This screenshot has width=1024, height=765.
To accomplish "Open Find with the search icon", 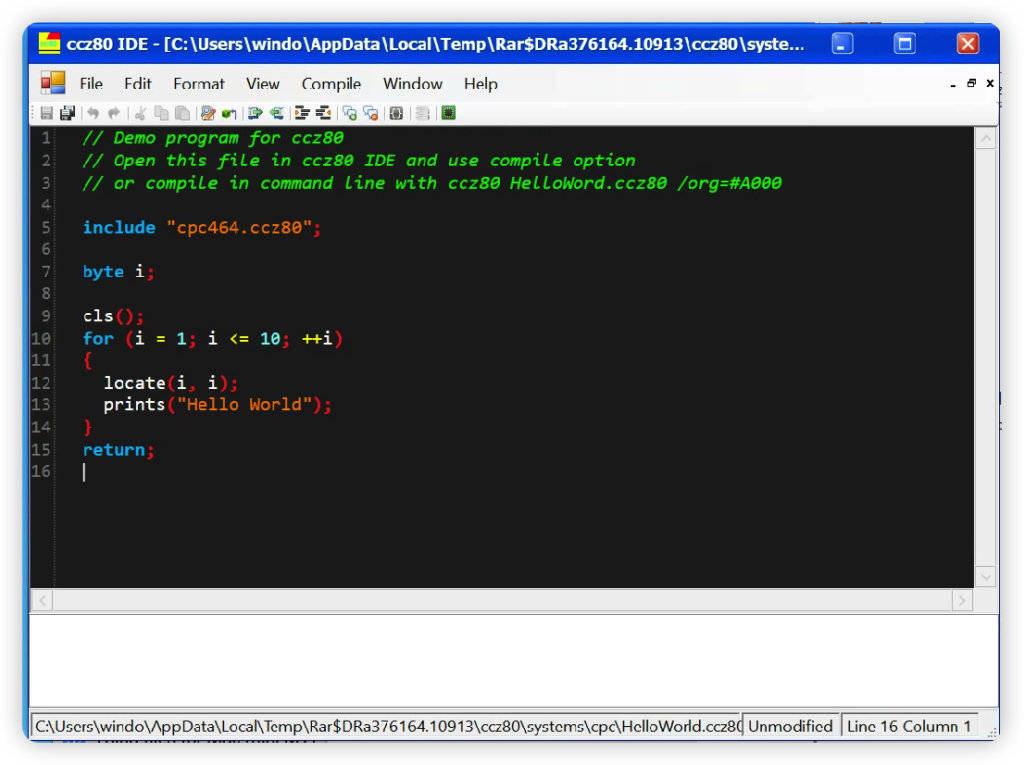I will (208, 113).
